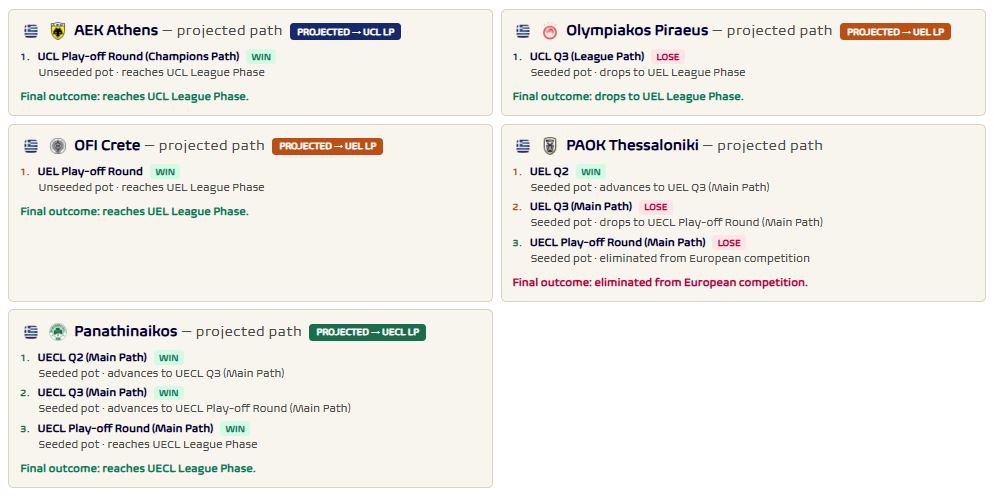The width and height of the screenshot is (994, 499).
Task: Click the LOSE tag on UEL Q3 (Main Path)
Action: coord(655,207)
